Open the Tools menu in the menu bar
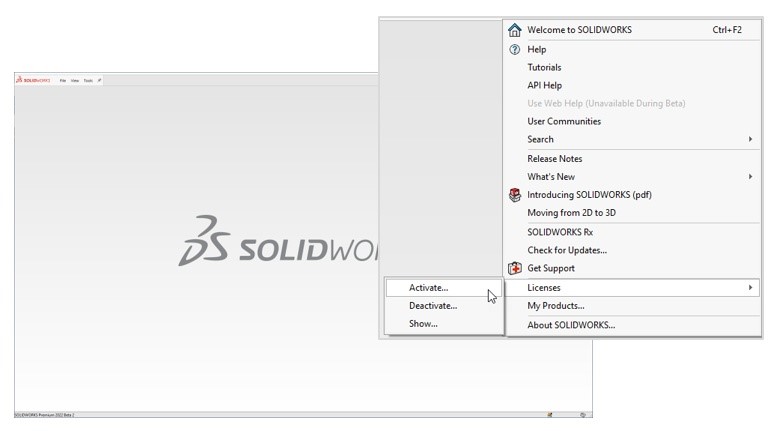The height and width of the screenshot is (431, 777). [x=88, y=80]
